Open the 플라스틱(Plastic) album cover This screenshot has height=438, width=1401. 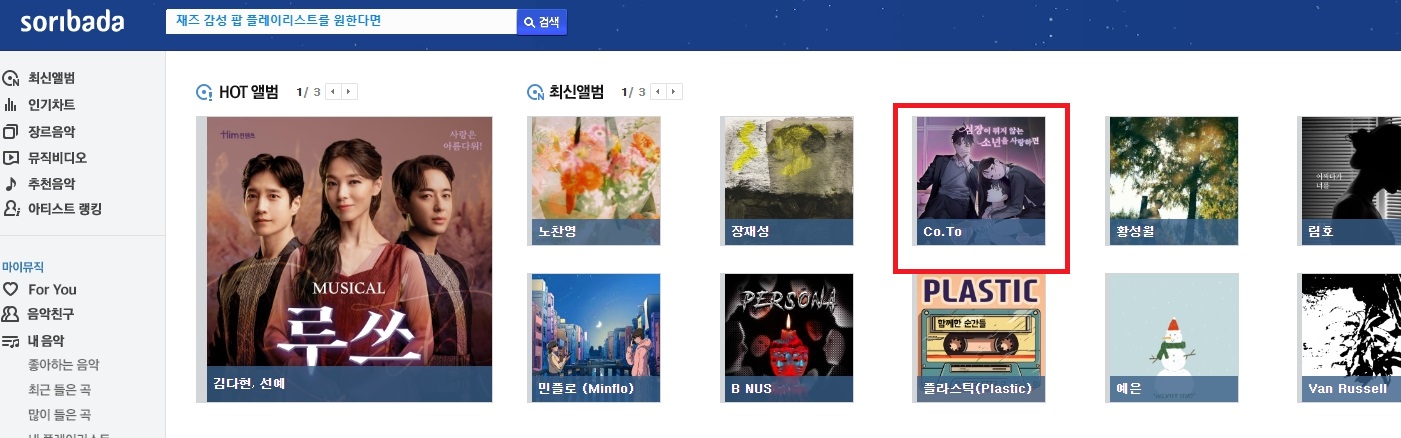981,338
